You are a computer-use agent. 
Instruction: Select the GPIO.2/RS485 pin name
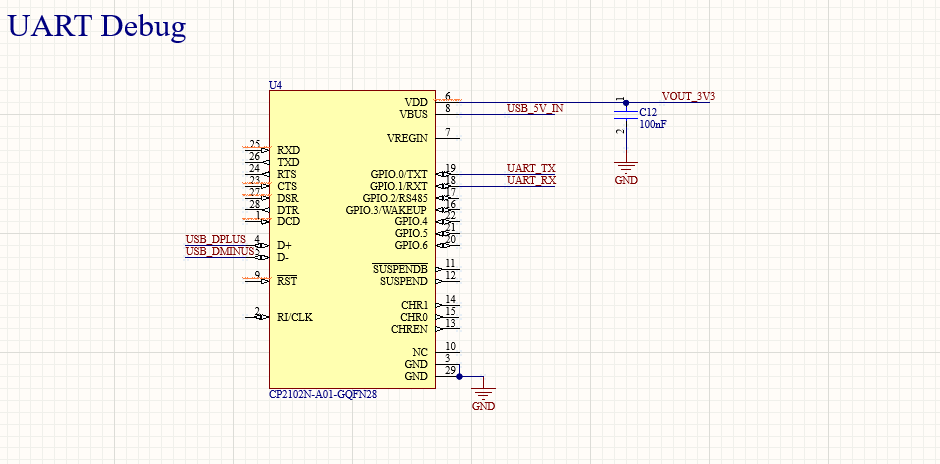[x=395, y=198]
